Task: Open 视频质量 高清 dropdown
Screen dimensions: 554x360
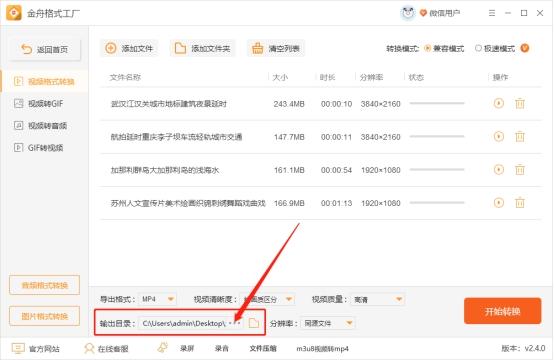Action: [378, 299]
